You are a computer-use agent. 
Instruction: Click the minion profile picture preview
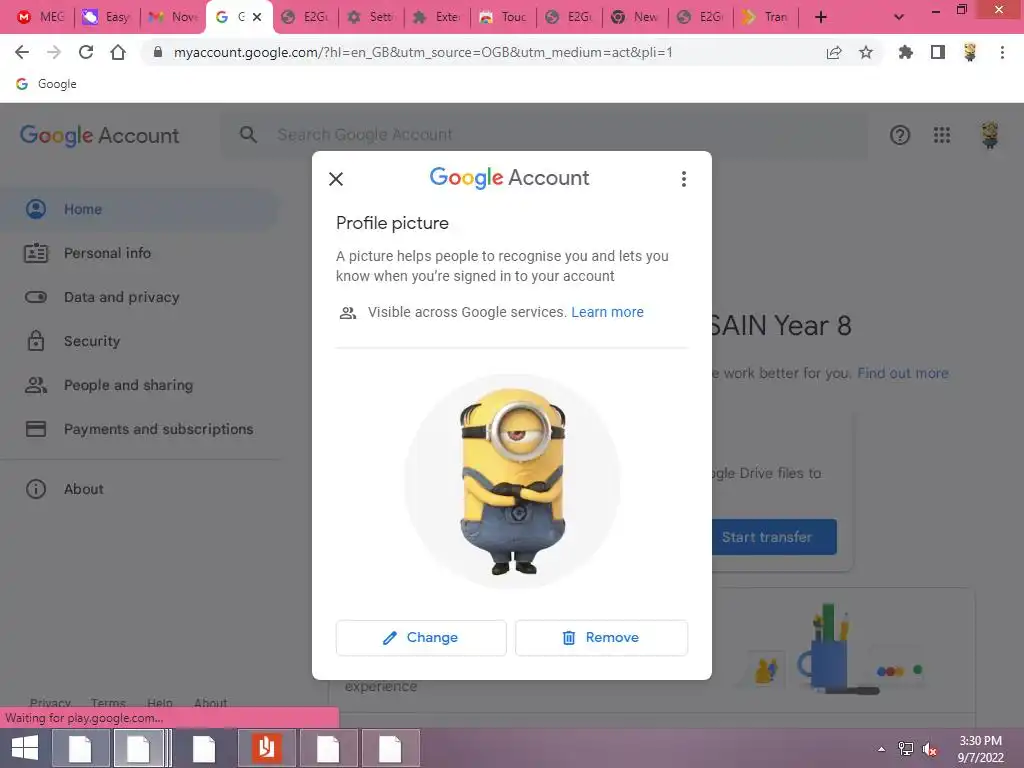tap(512, 481)
